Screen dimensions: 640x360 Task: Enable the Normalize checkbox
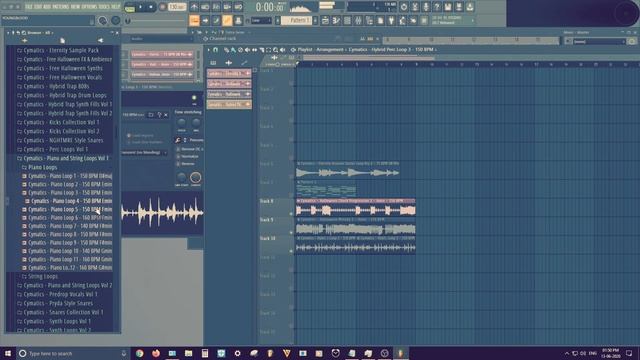click(x=178, y=156)
